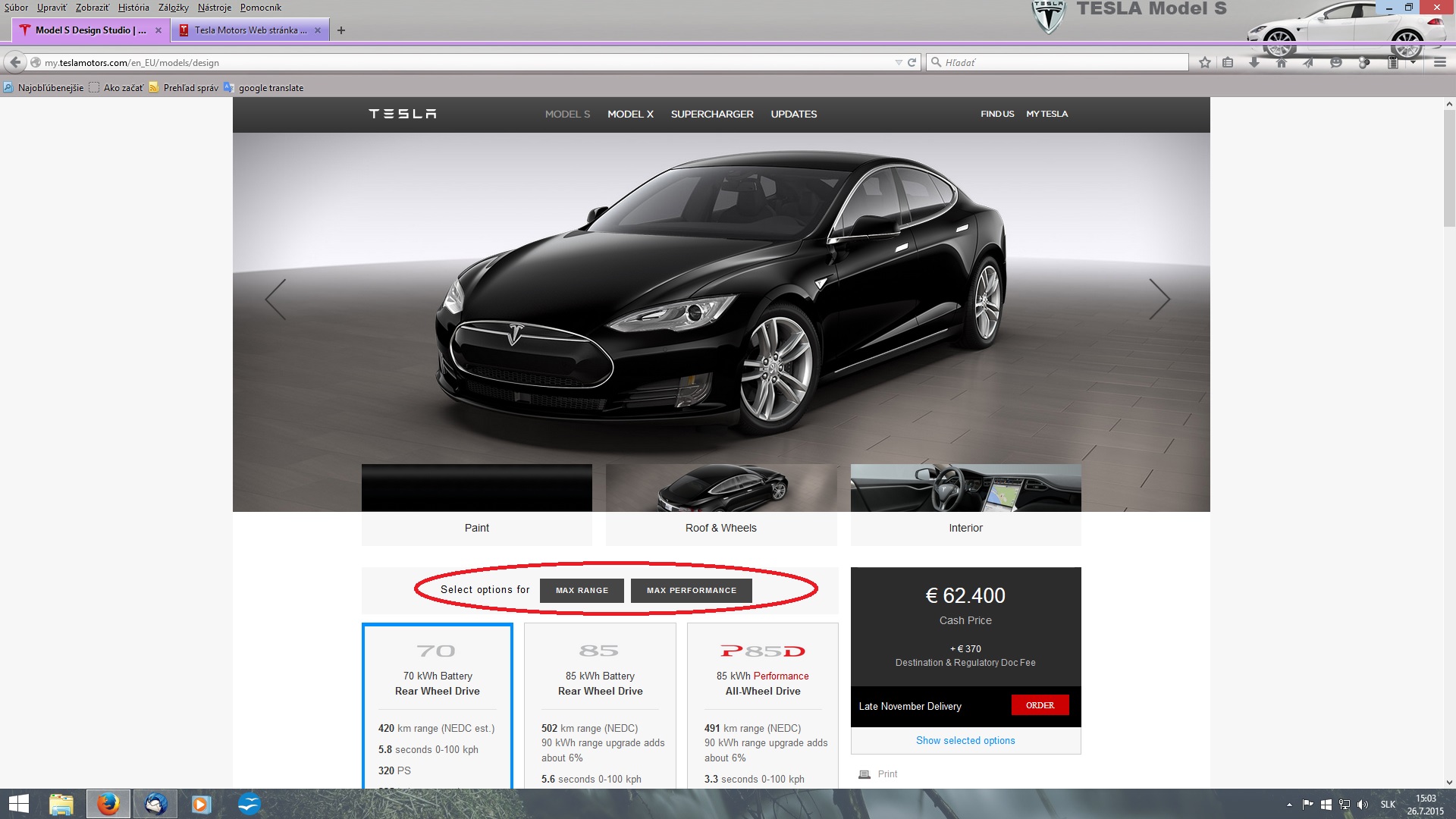Close the Tesla Motors Web stránka tab
This screenshot has height=819, width=1456.
click(x=318, y=30)
